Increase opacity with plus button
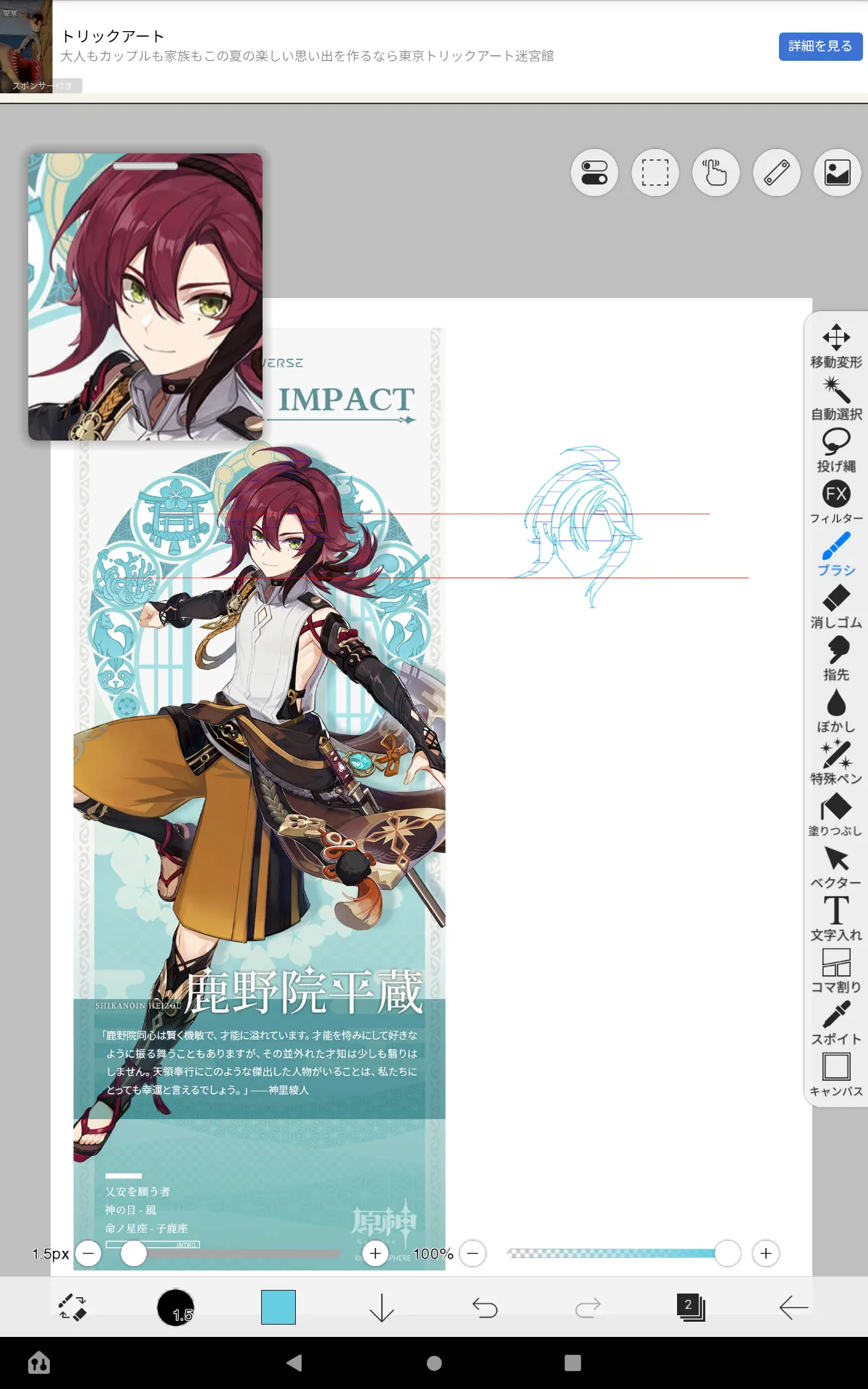This screenshot has height=1389, width=868. point(766,1253)
